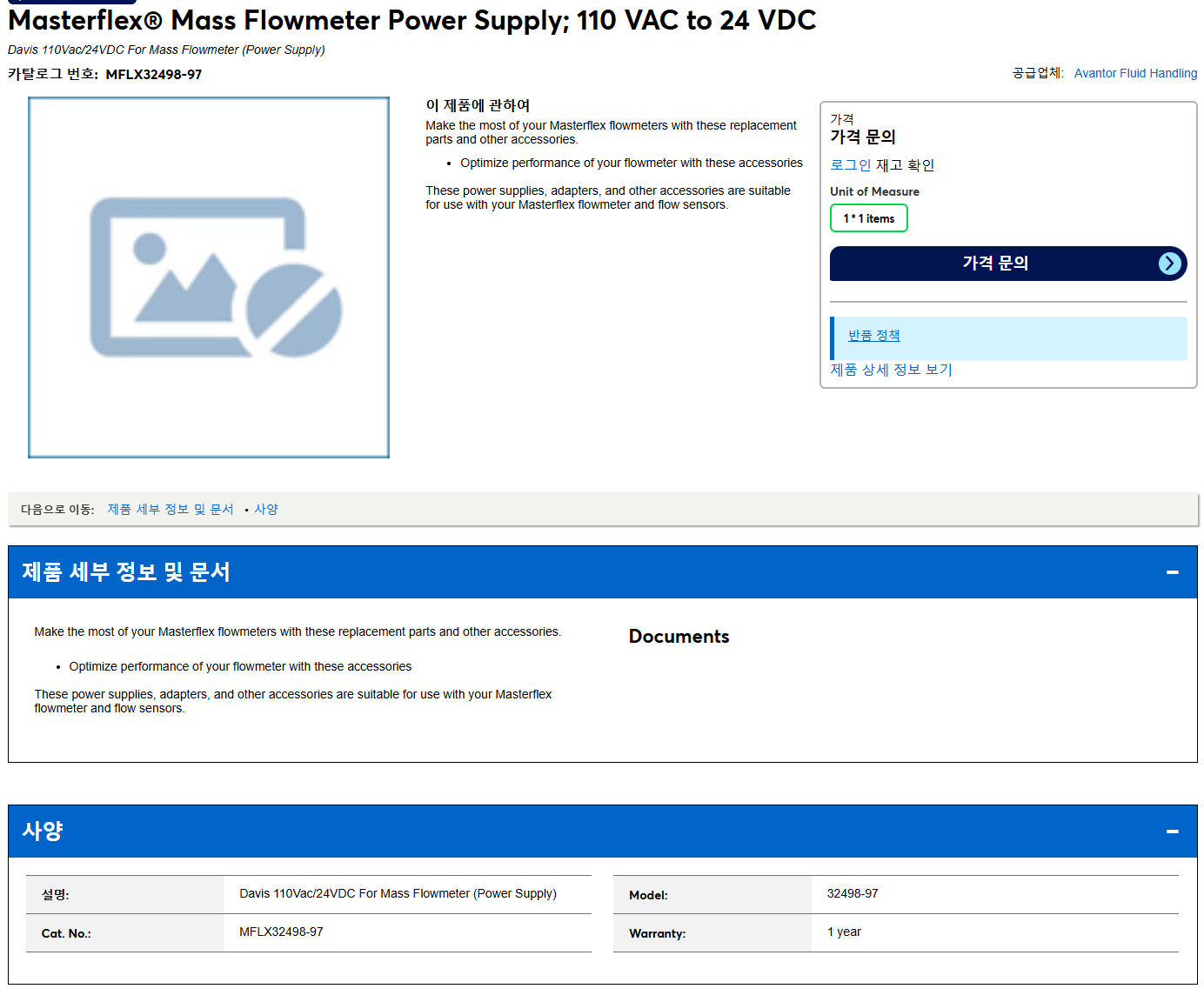Click the 이 제품에 관하여 heading
The image size is (1204, 1002).
coord(478,105)
